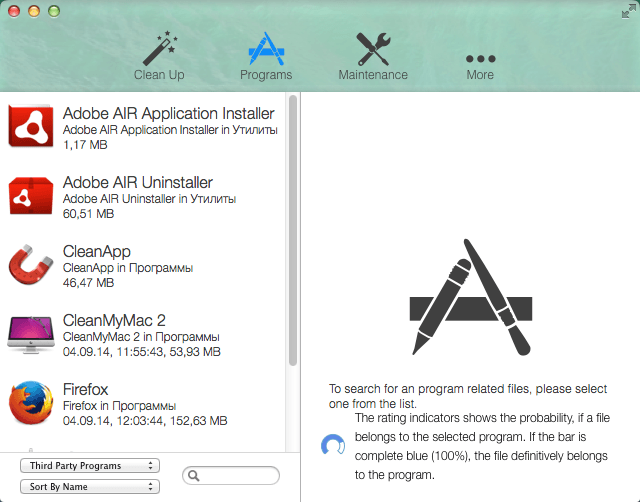Click the 'The rating indicators shows' description

coord(482,446)
